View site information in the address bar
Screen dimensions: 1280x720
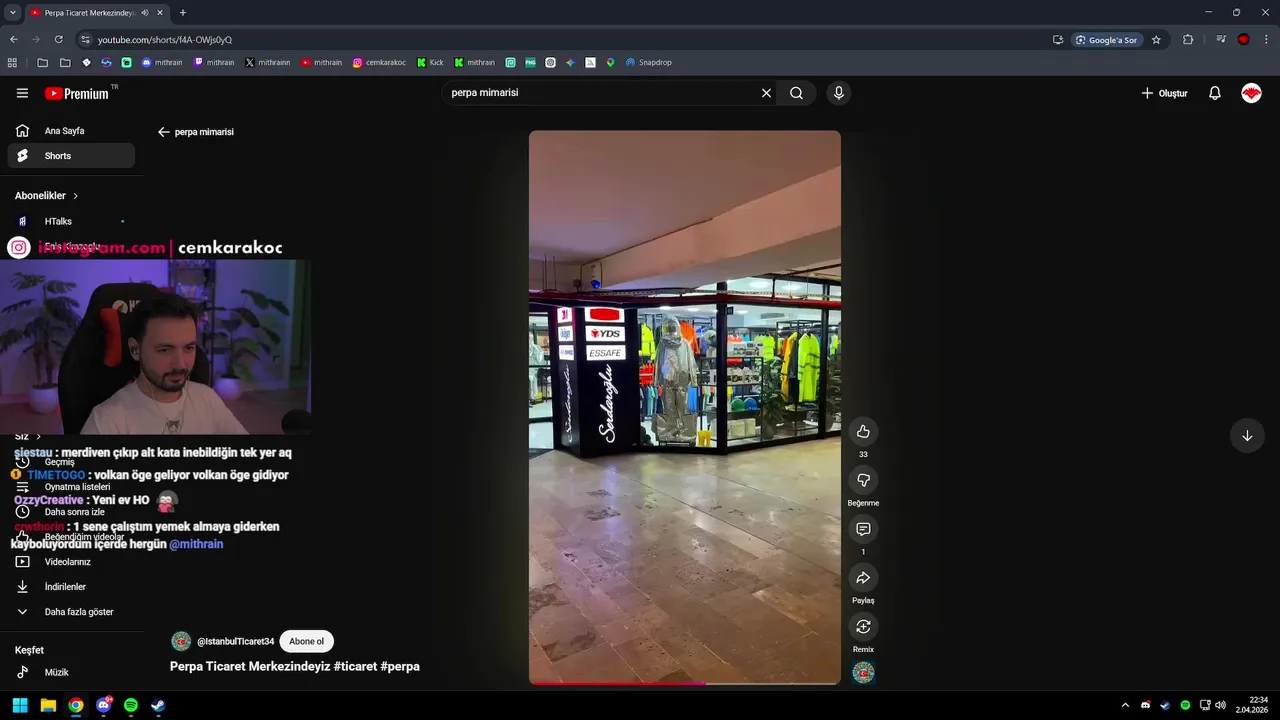tap(85, 39)
